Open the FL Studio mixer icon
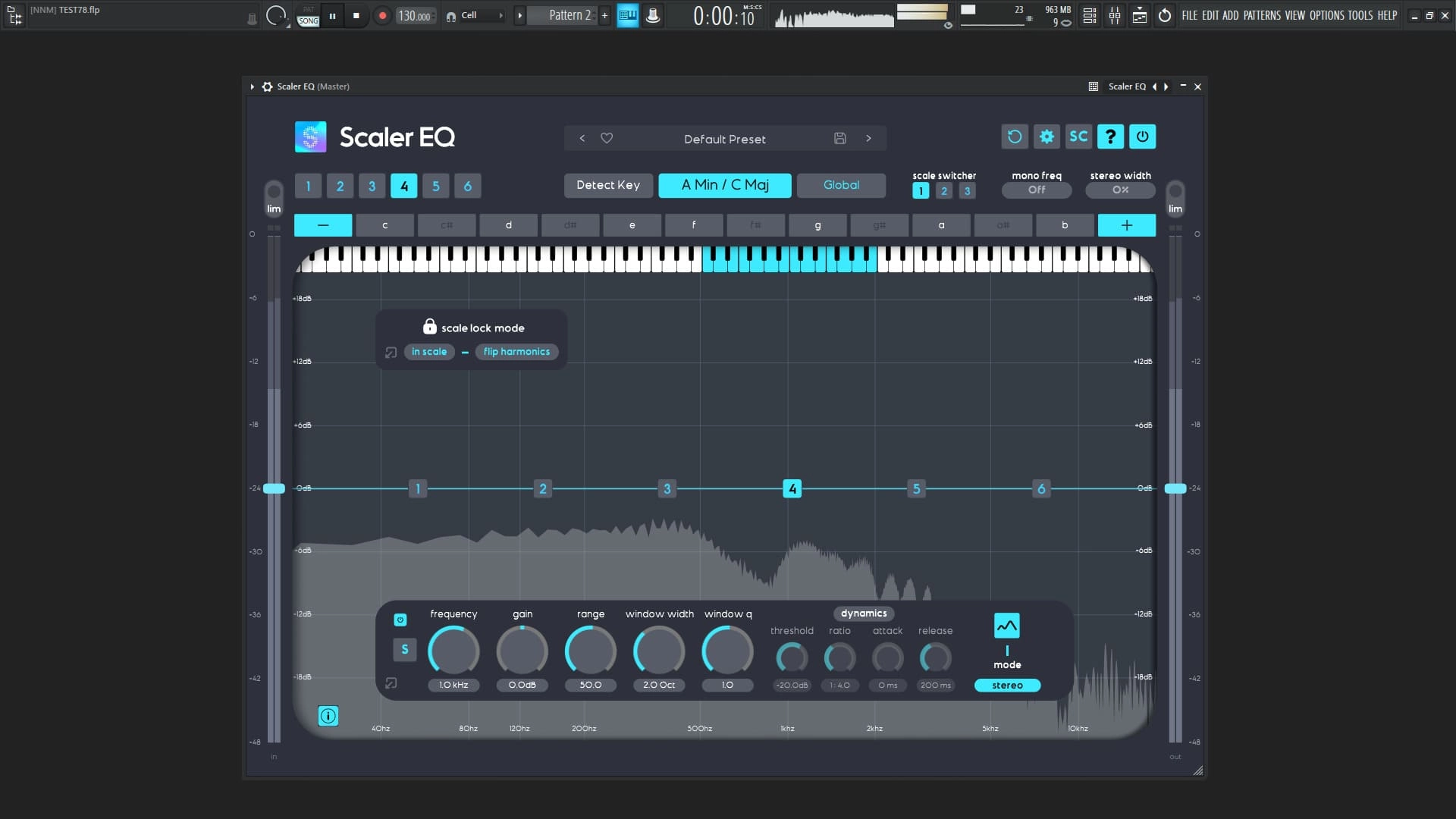Image resolution: width=1456 pixels, height=819 pixels. pyautogui.click(x=1115, y=16)
